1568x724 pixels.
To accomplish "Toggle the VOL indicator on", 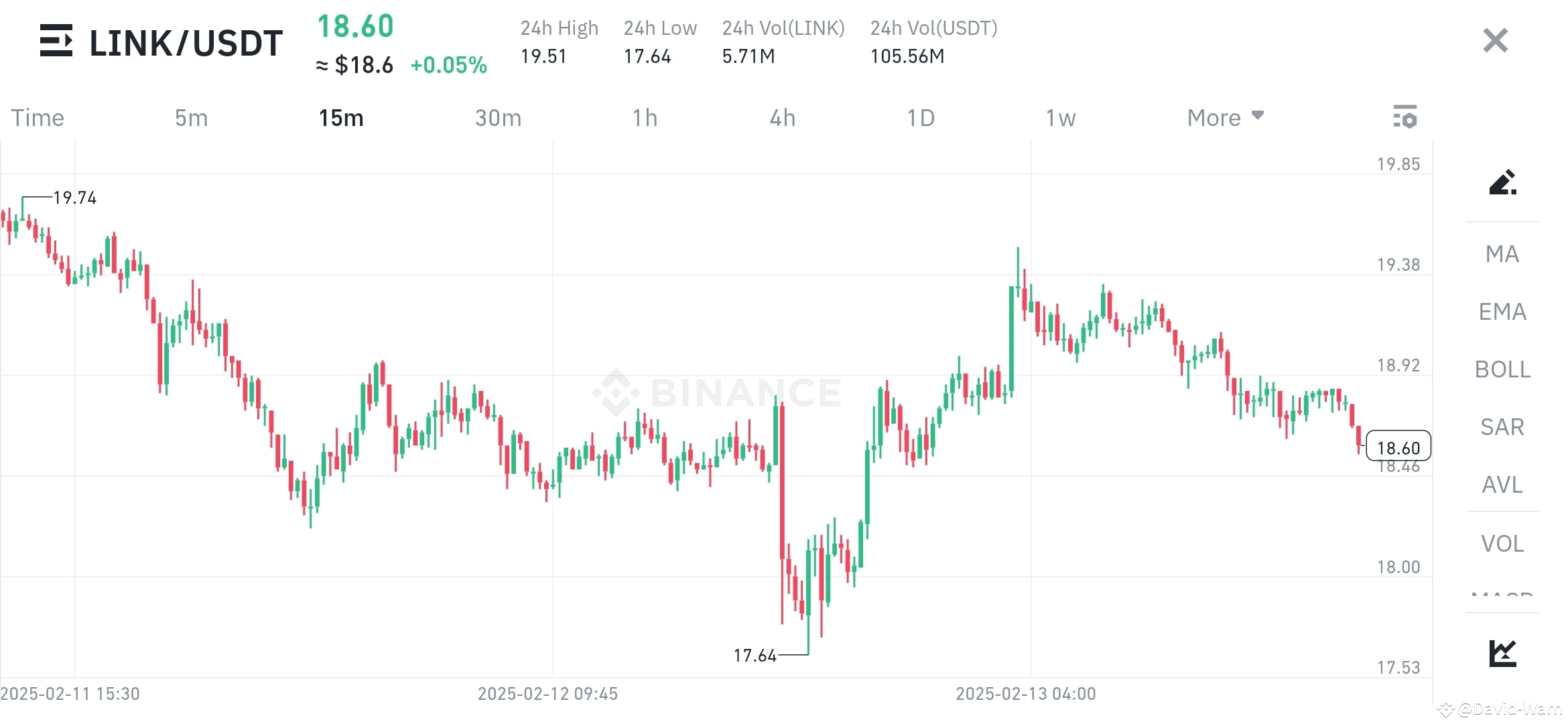I will click(1502, 544).
